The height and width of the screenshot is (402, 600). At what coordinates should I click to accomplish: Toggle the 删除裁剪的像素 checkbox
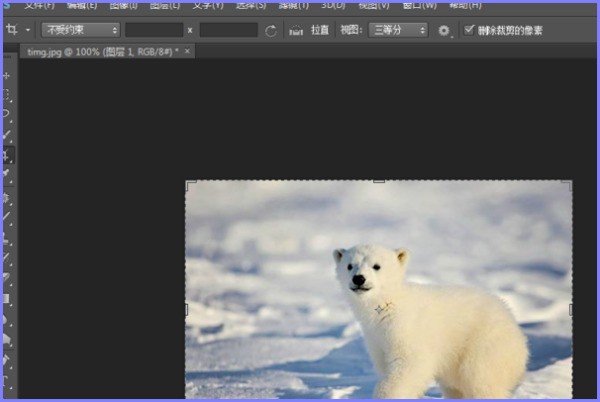click(470, 31)
